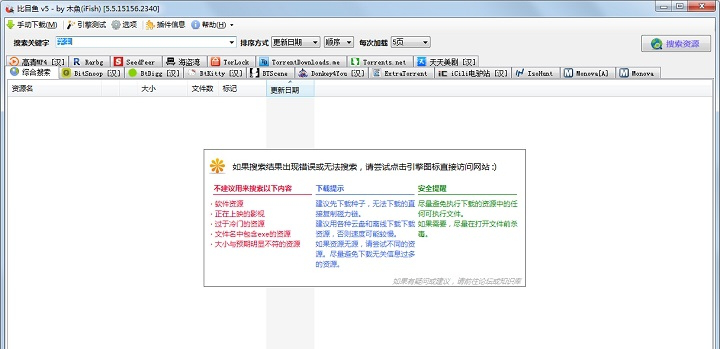The image size is (720, 362).
Task: Open the 排序方式 更新日期 sort dropdown
Action: (296, 42)
